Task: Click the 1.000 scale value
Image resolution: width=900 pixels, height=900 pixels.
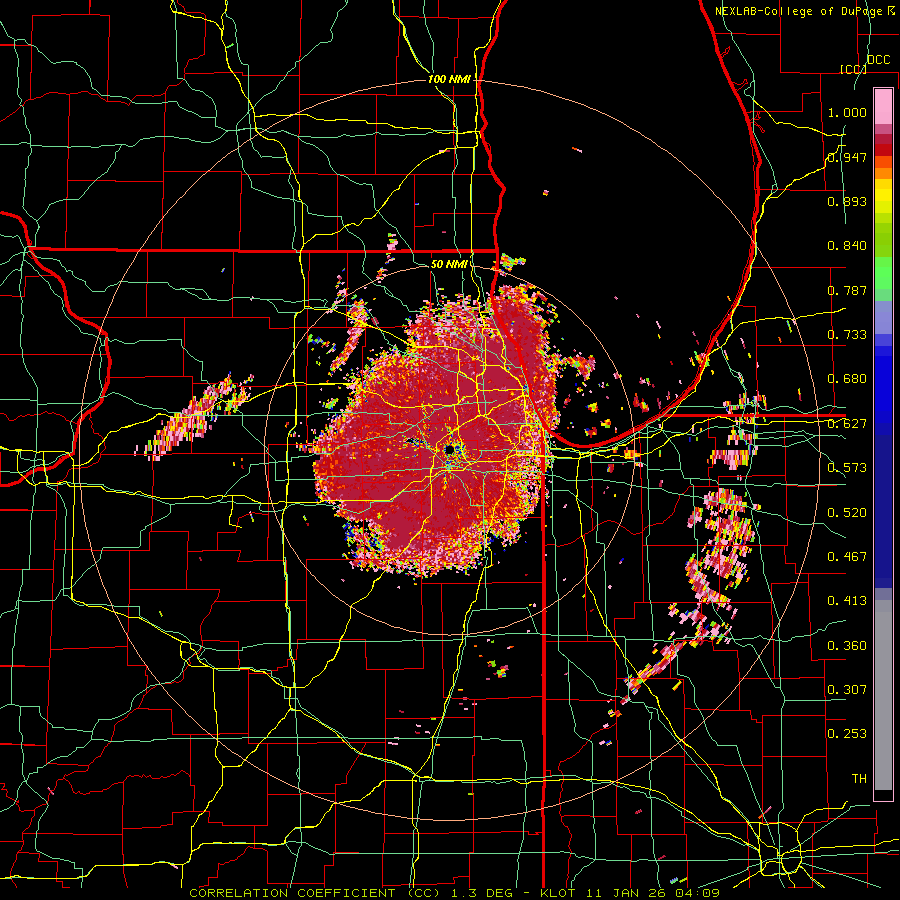Action: tap(847, 112)
